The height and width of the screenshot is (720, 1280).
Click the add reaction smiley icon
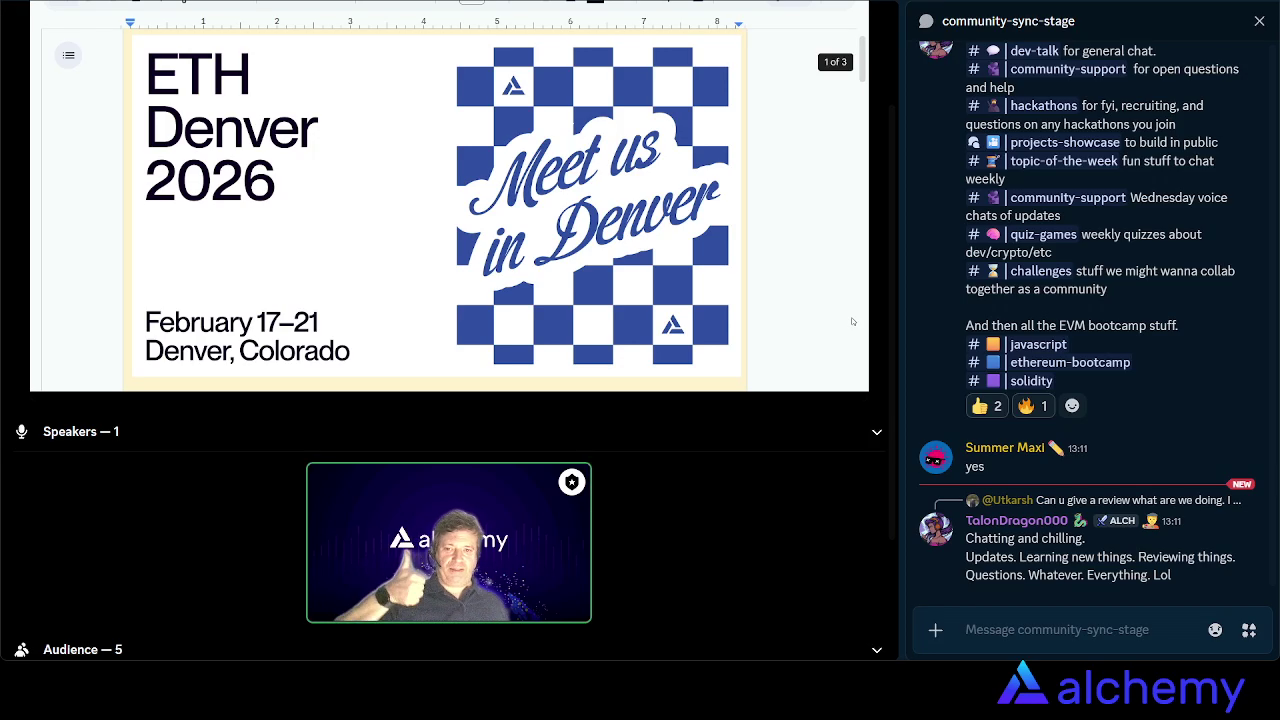pyautogui.click(x=1072, y=406)
